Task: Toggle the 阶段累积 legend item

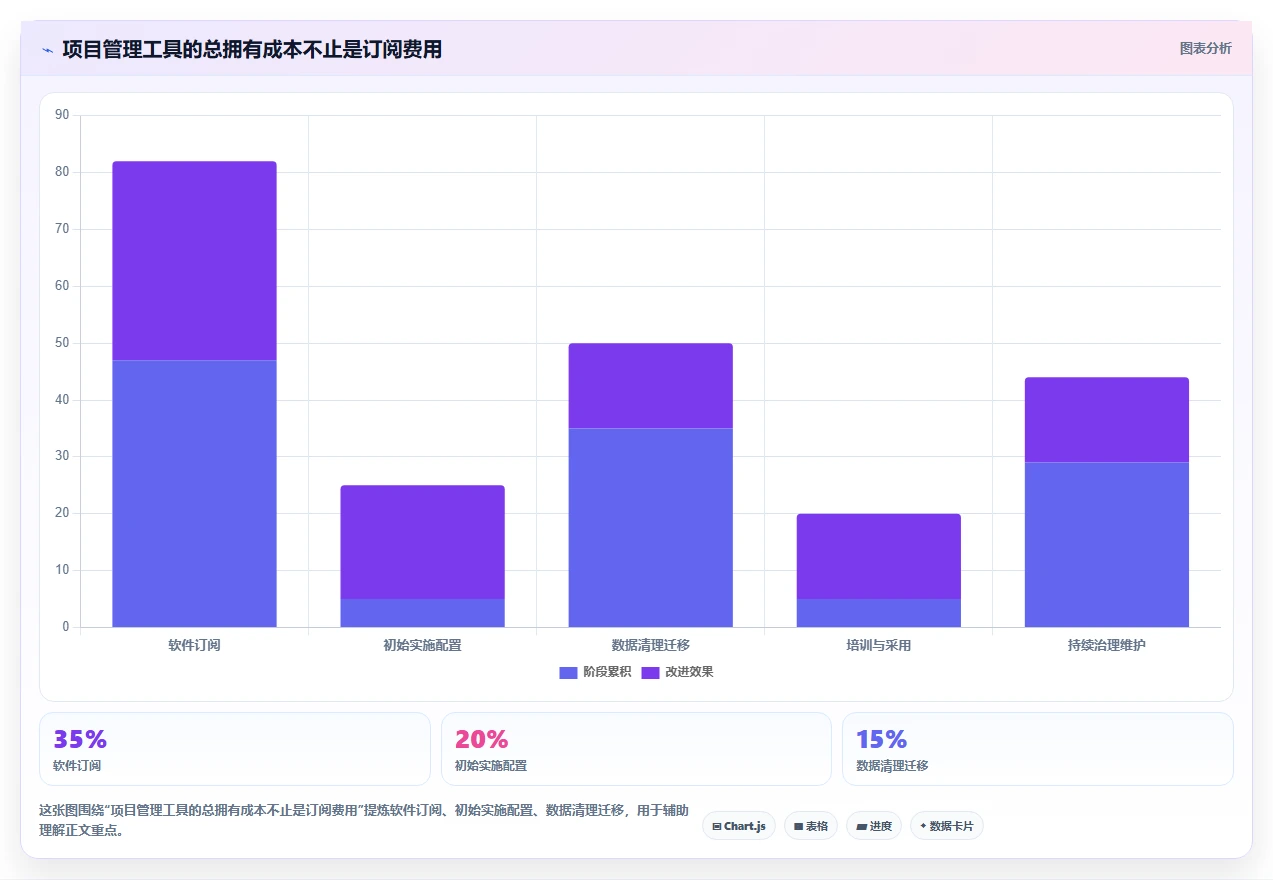Action: 595,672
